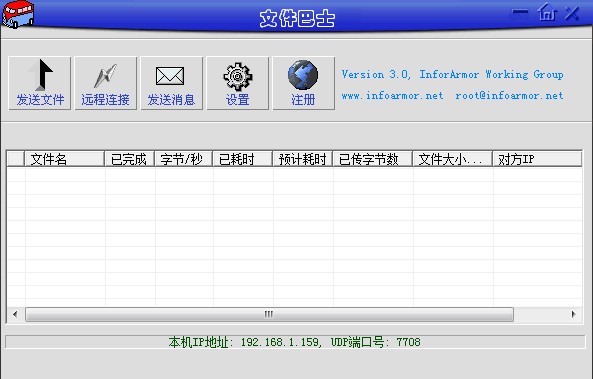Open the 发送消息 envelope message button
Viewport: 593px width, 379px height.
click(172, 83)
